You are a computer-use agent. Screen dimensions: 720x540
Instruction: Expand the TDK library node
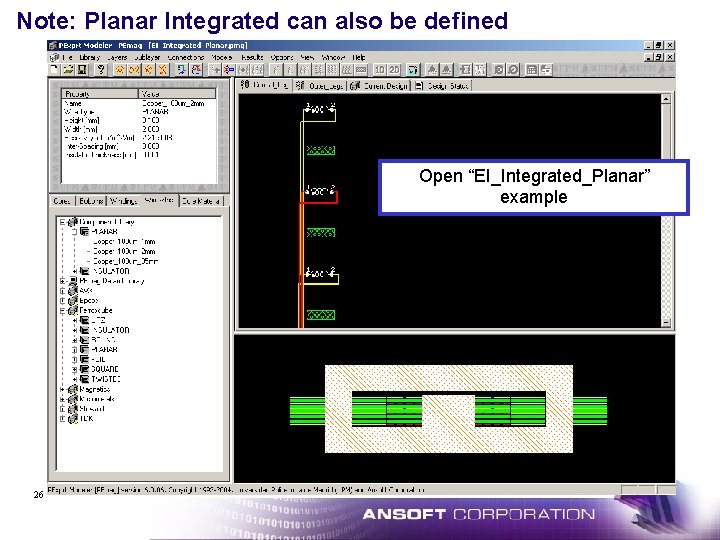coord(63,419)
